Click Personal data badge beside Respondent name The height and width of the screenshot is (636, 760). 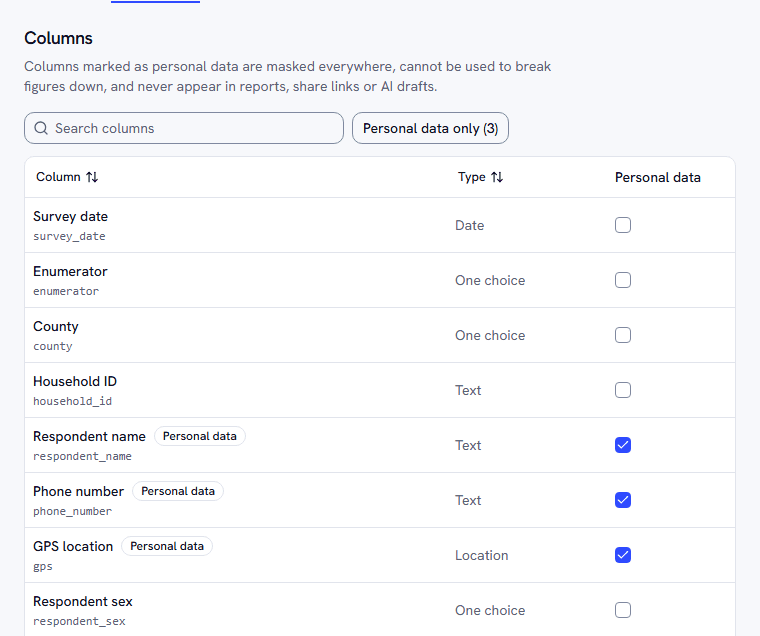(x=200, y=436)
